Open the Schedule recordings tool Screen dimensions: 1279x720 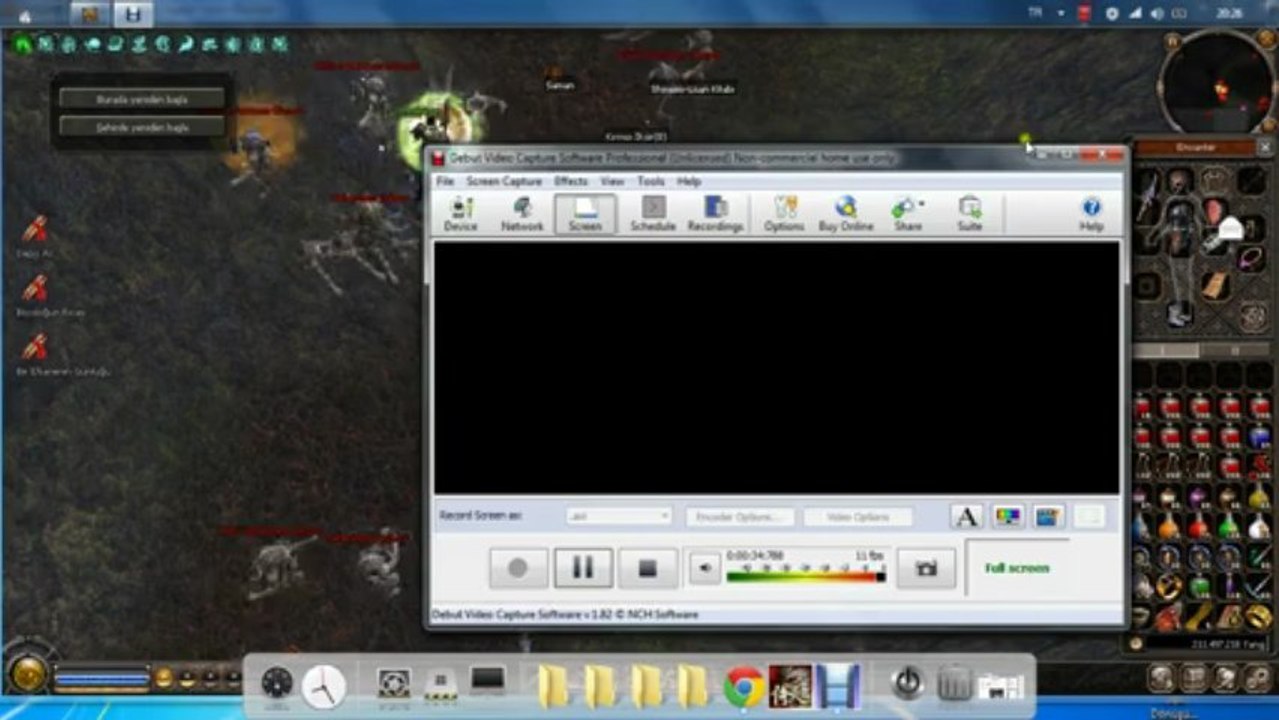(653, 214)
